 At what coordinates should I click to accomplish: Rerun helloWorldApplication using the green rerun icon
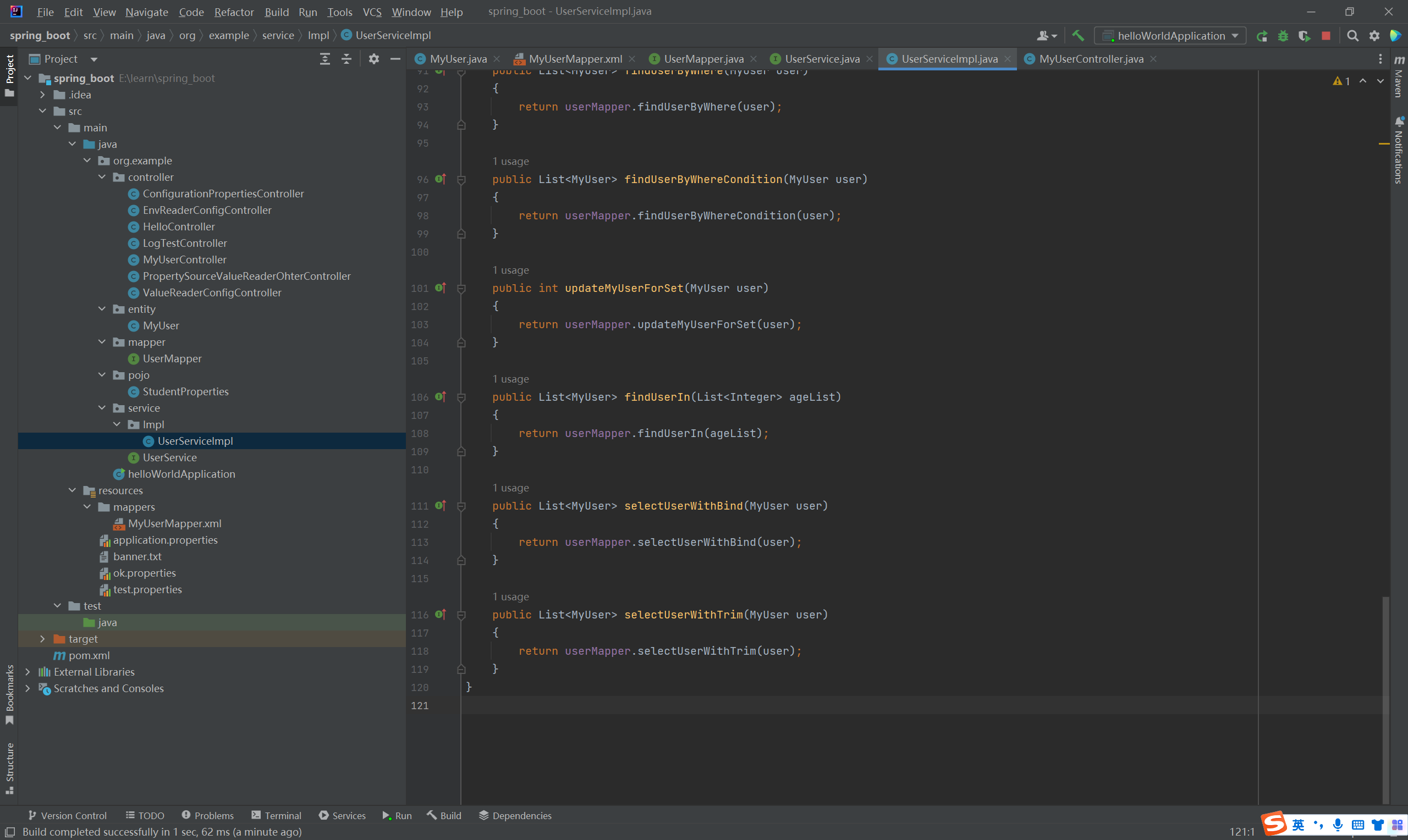(1261, 36)
